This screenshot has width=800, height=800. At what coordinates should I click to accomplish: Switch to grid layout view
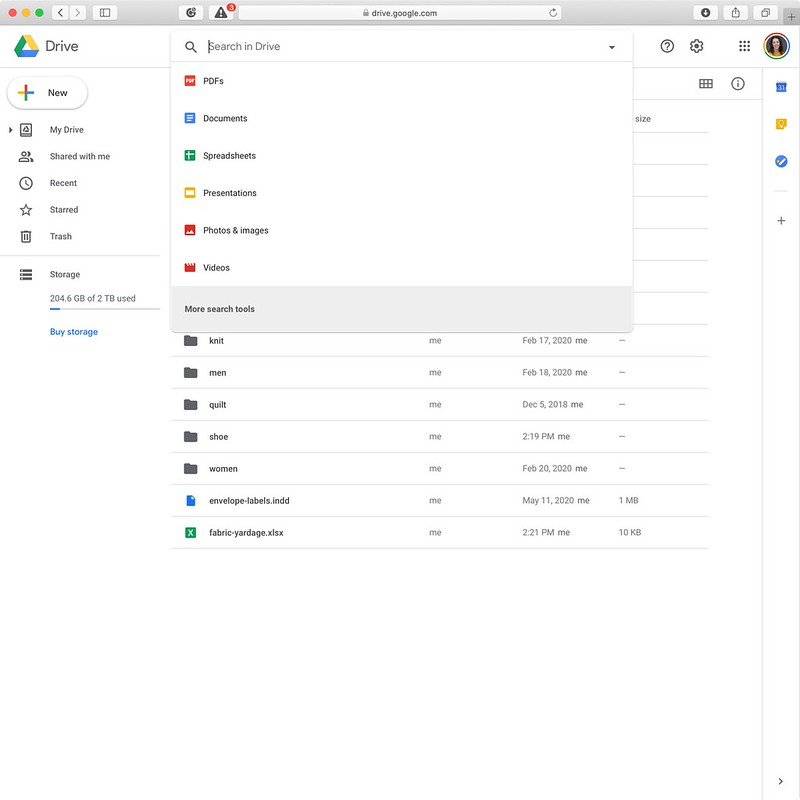point(706,84)
